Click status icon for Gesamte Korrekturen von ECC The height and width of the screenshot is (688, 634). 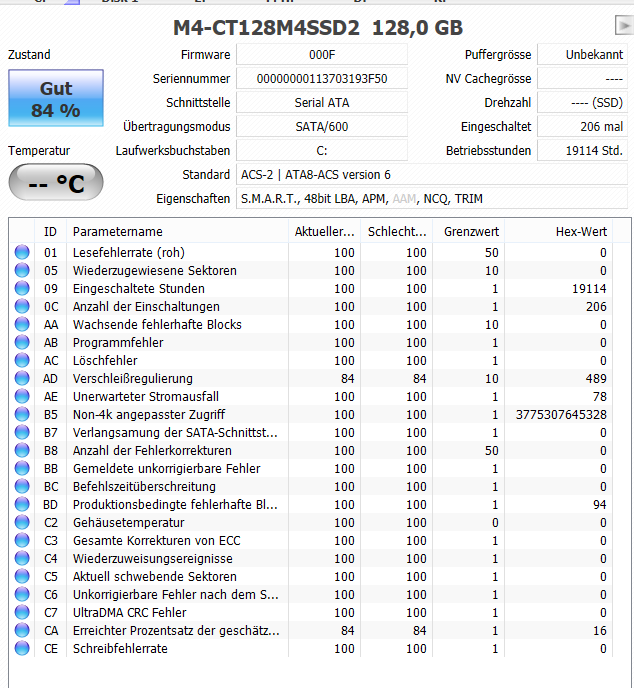tap(22, 540)
